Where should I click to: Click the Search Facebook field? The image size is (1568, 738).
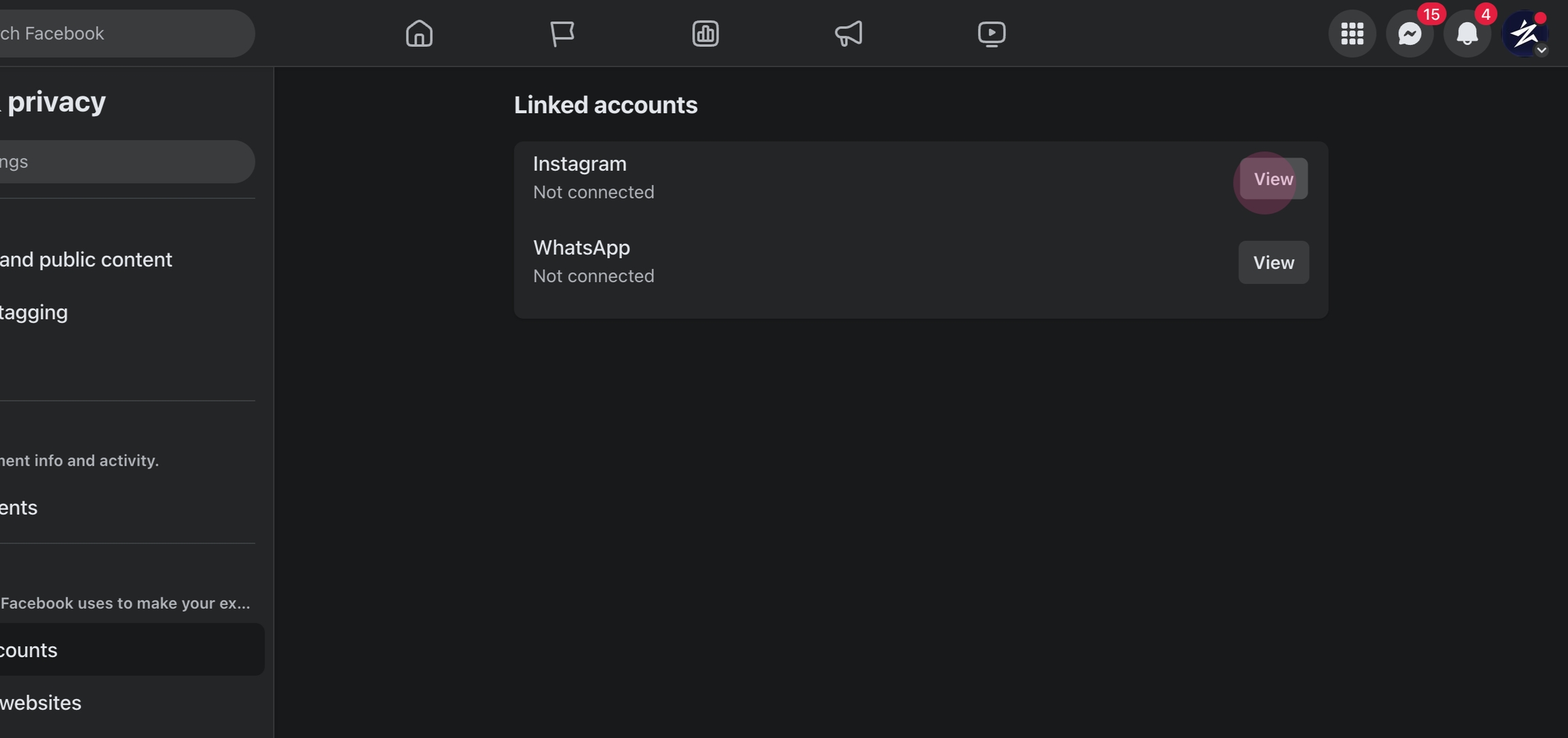click(x=122, y=33)
